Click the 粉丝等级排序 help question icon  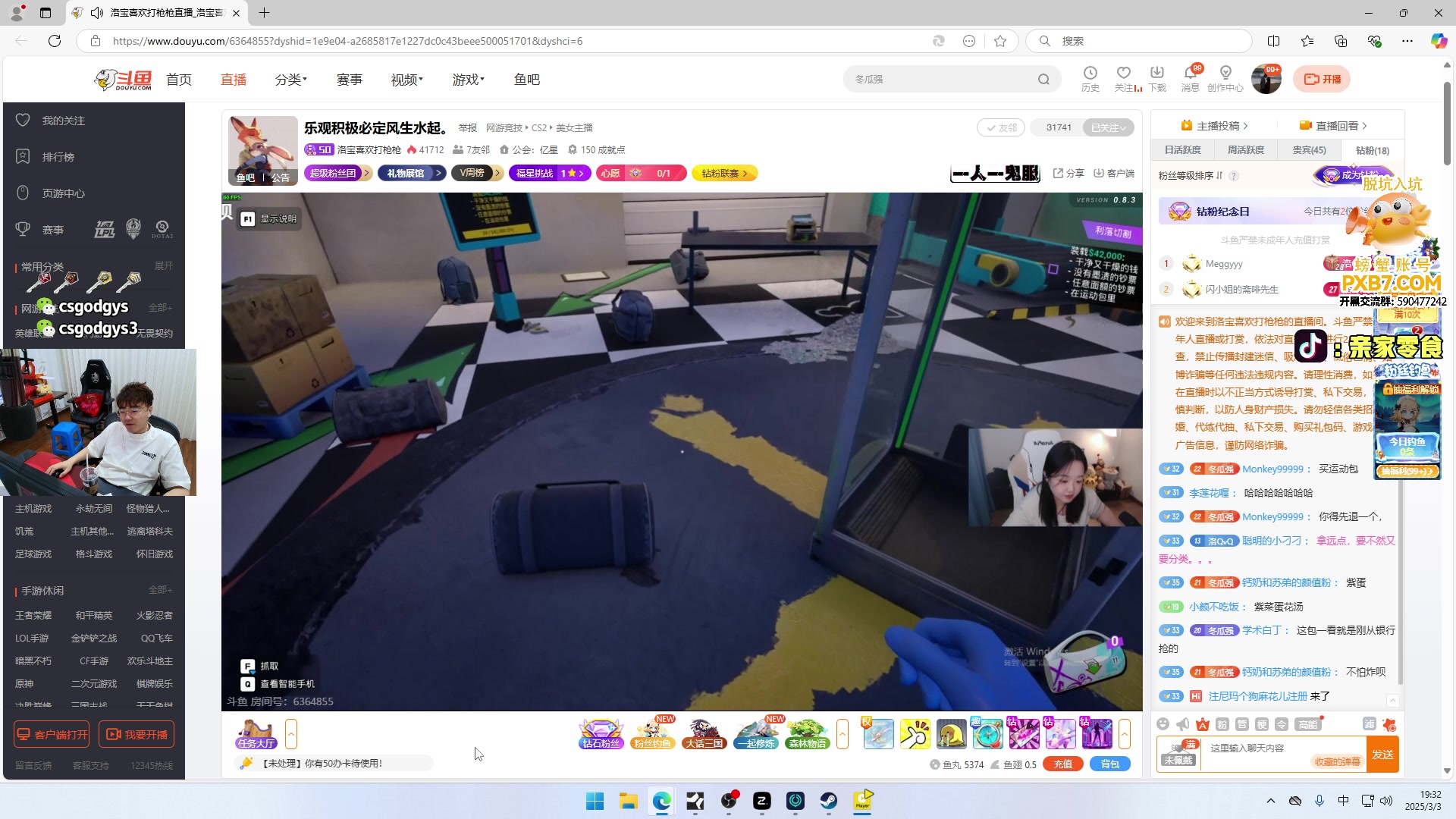pos(1234,176)
